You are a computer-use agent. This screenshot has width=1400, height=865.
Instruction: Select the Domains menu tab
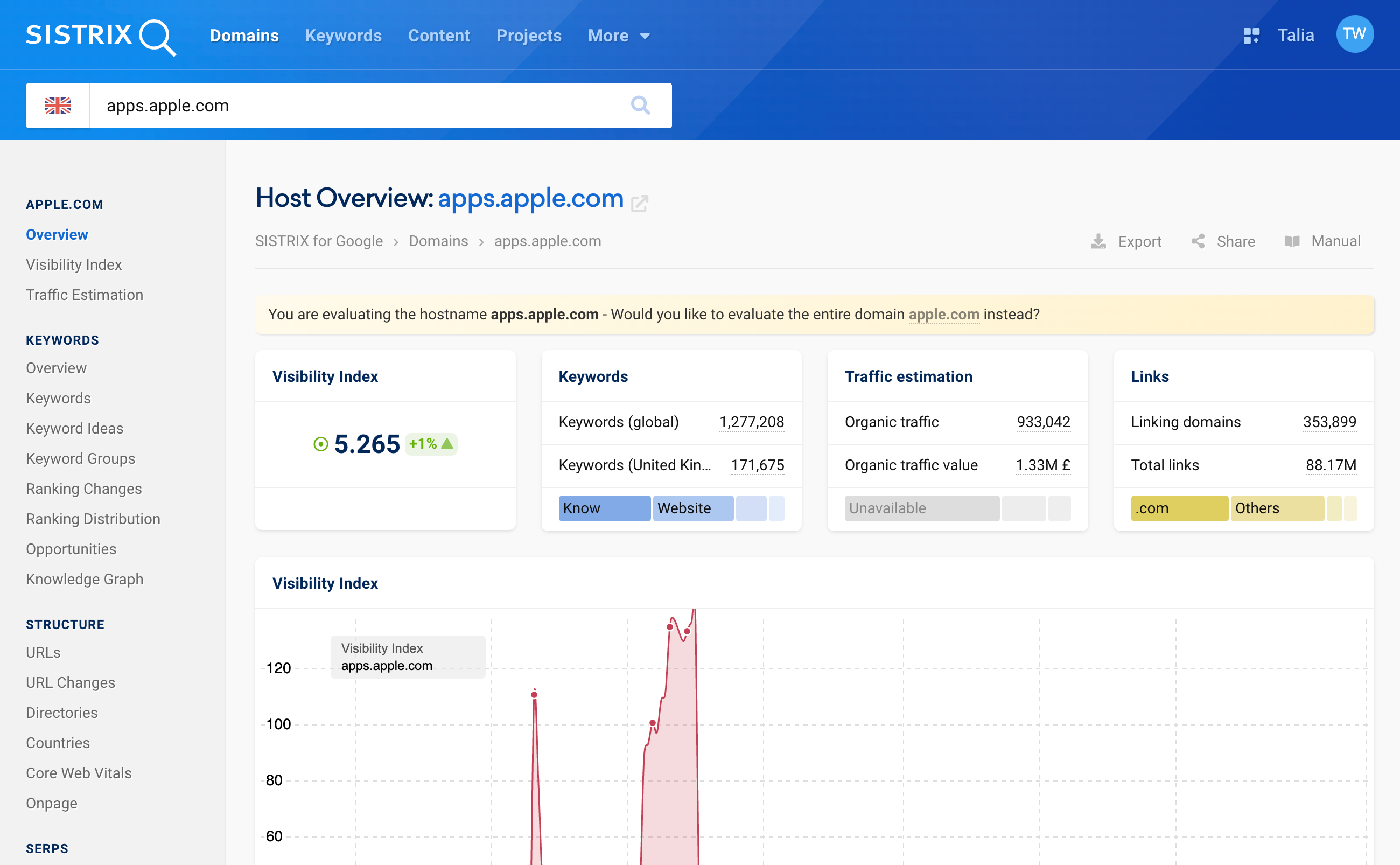click(244, 36)
